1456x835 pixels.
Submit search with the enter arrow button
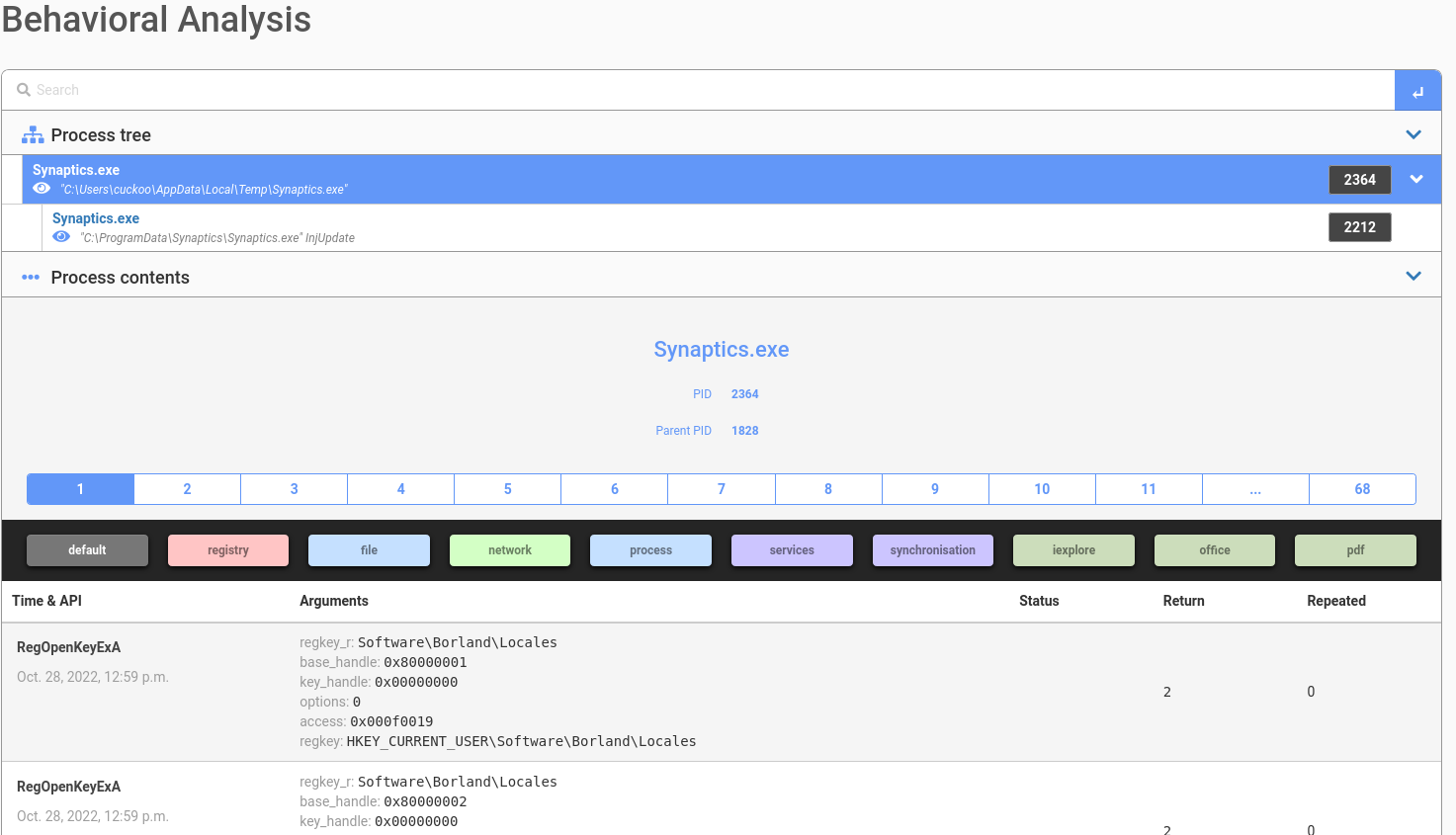1417,91
